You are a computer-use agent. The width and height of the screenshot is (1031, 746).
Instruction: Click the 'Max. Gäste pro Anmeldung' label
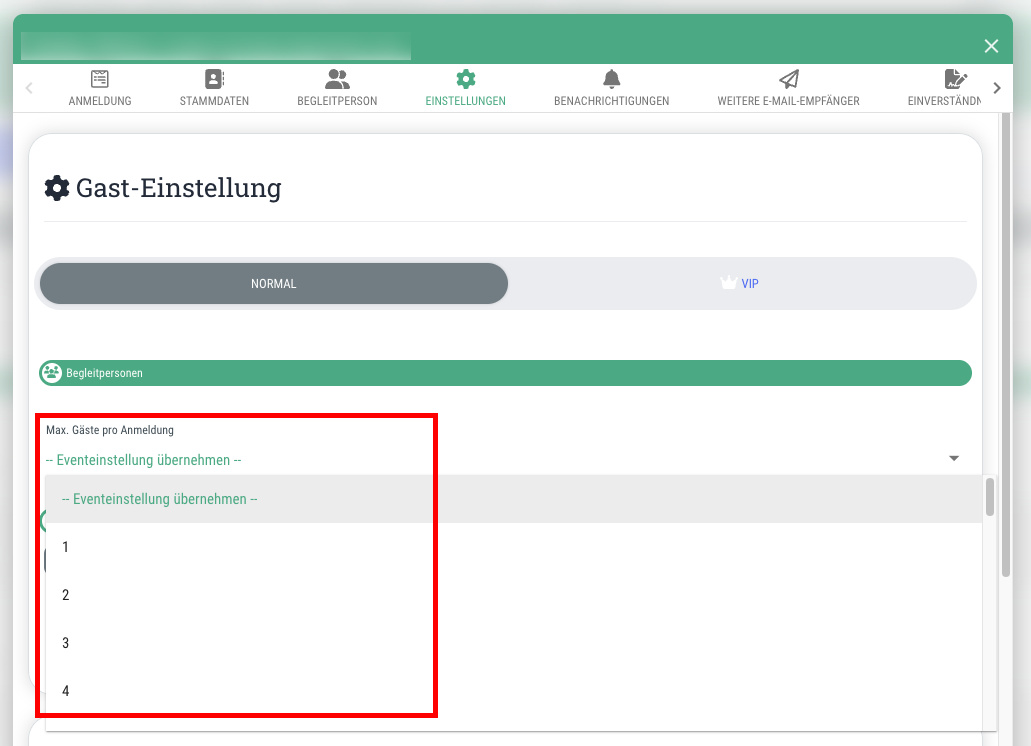coord(110,430)
